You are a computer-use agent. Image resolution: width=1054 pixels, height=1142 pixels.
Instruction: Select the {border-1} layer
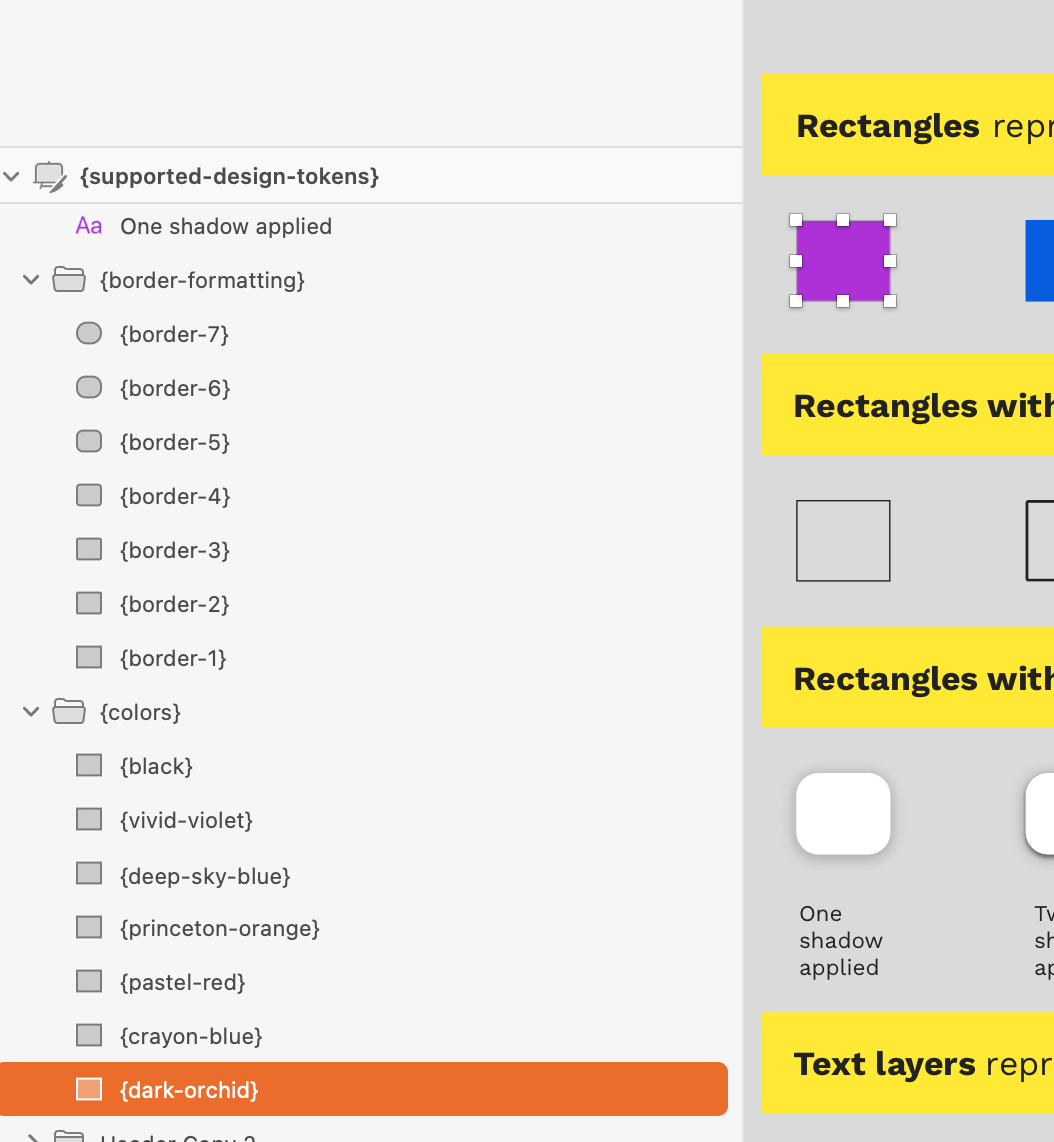click(x=173, y=658)
